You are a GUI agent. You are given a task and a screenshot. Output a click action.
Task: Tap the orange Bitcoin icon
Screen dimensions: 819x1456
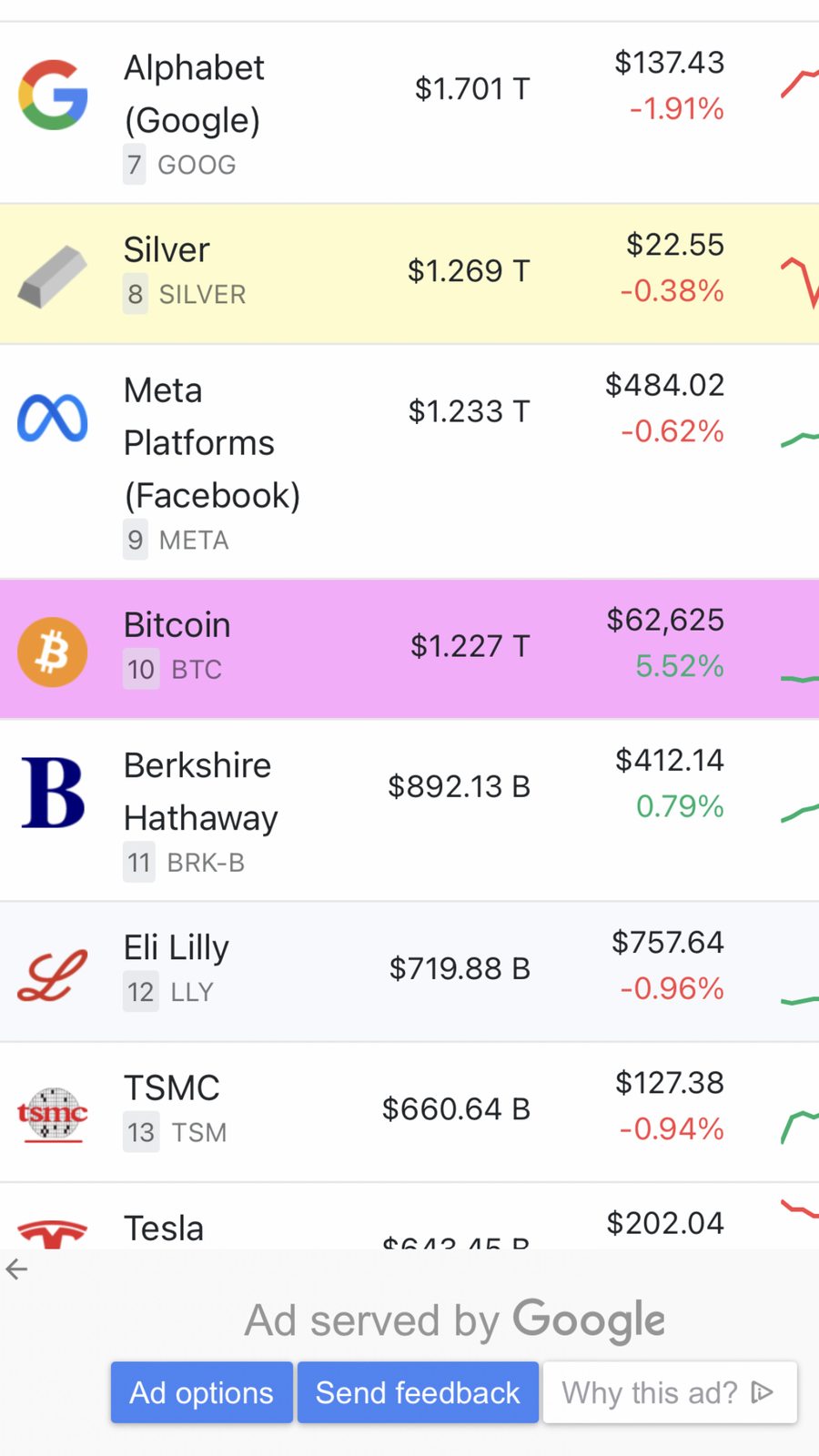[x=53, y=652]
